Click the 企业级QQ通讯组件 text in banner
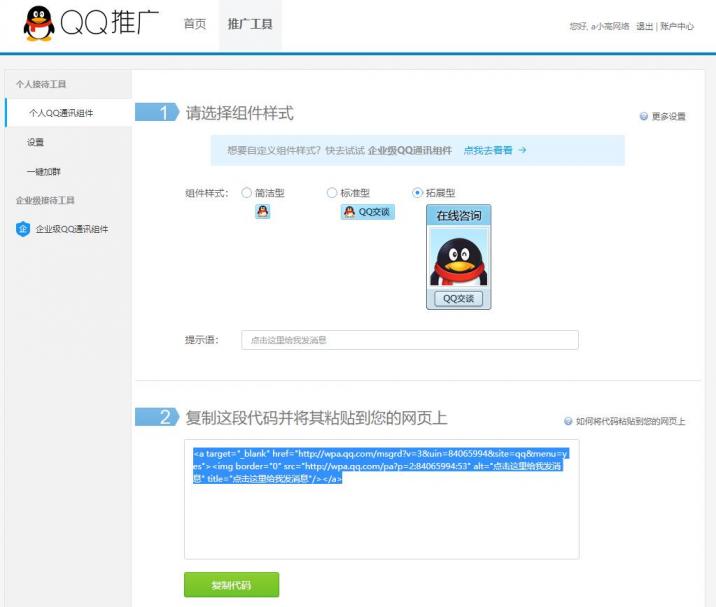 pyautogui.click(x=410, y=150)
